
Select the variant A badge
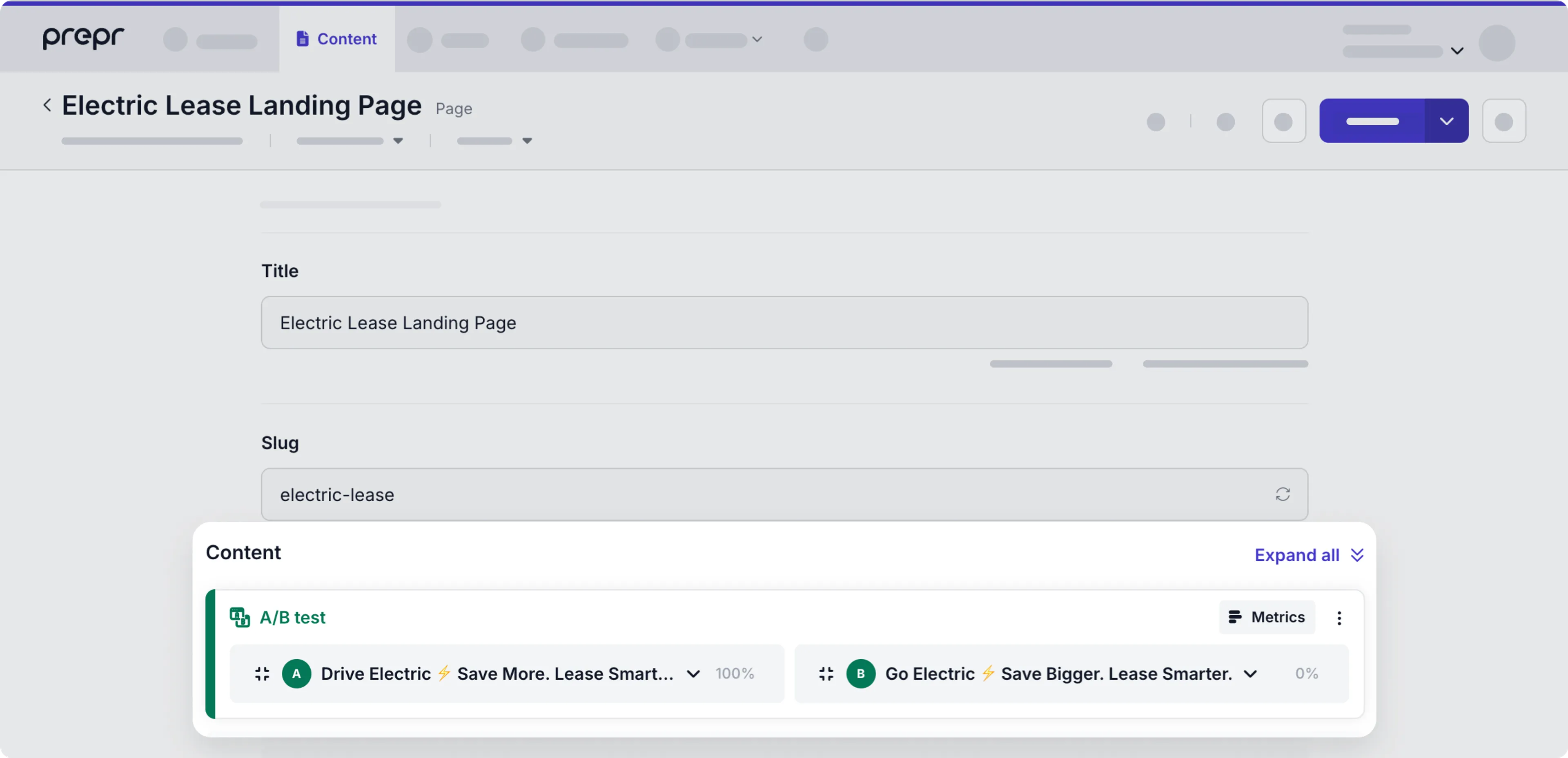(296, 674)
